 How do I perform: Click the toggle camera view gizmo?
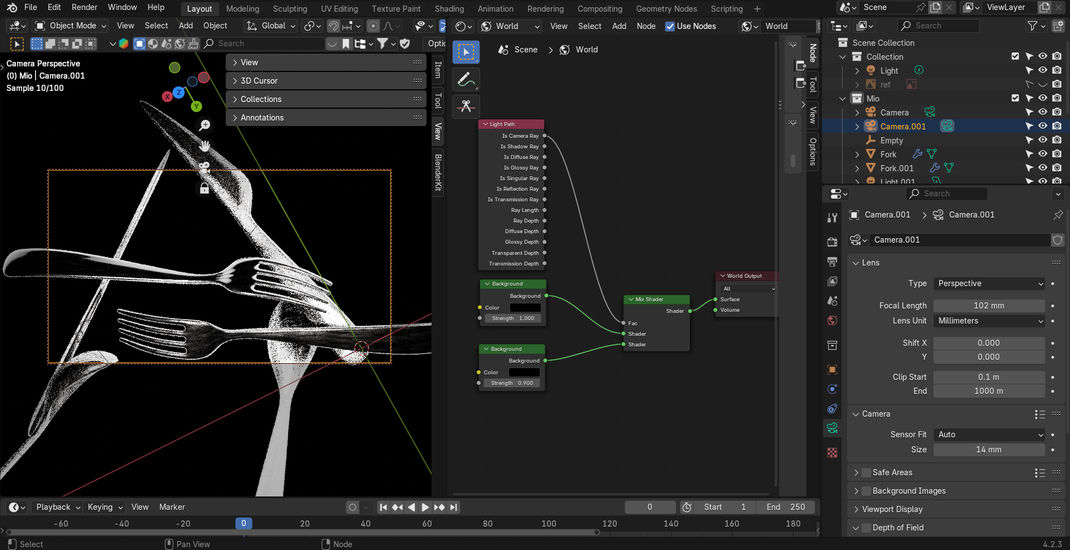coord(204,167)
